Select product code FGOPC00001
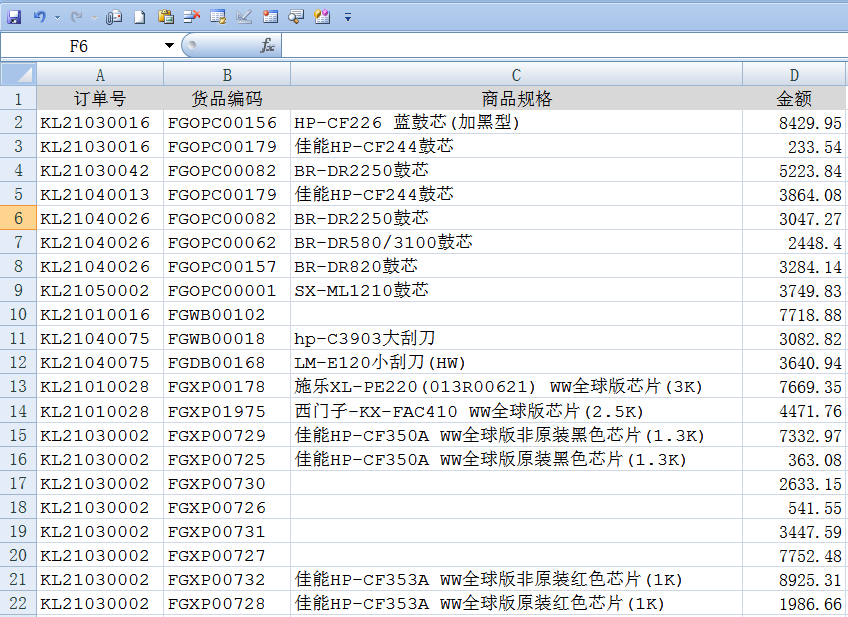Image resolution: width=848 pixels, height=617 pixels. coord(227,290)
